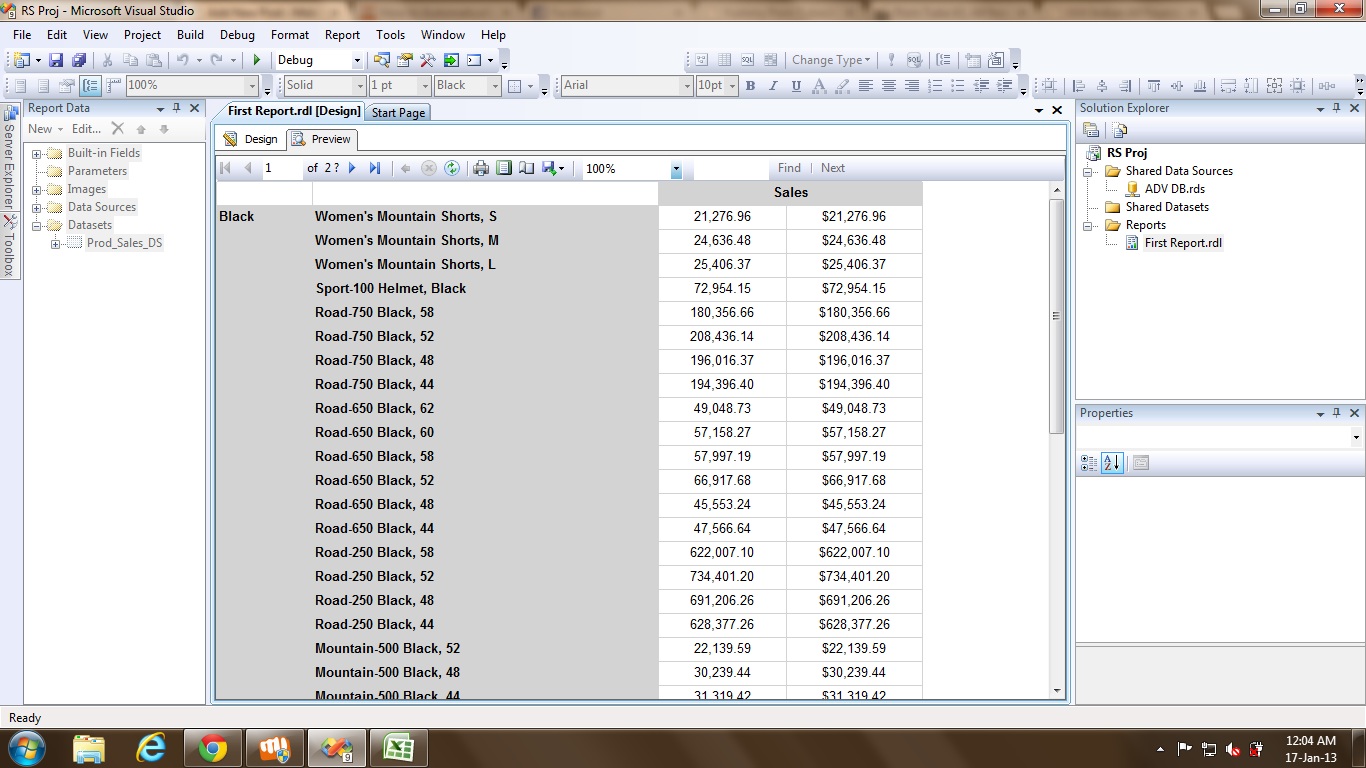
Task: Click the Start Debugging green arrow
Action: pos(257,60)
